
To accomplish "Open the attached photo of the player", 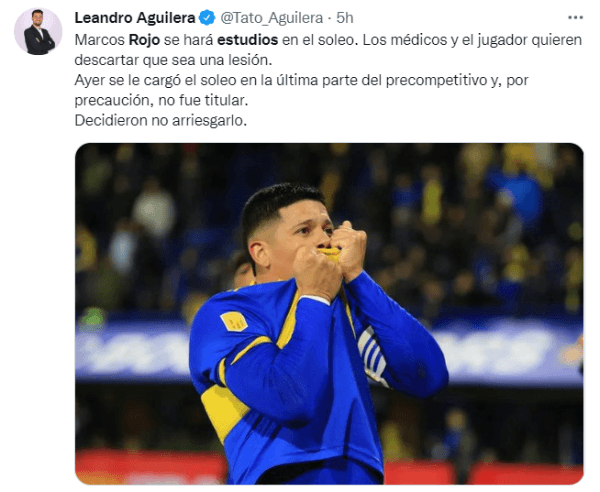I will (329, 314).
